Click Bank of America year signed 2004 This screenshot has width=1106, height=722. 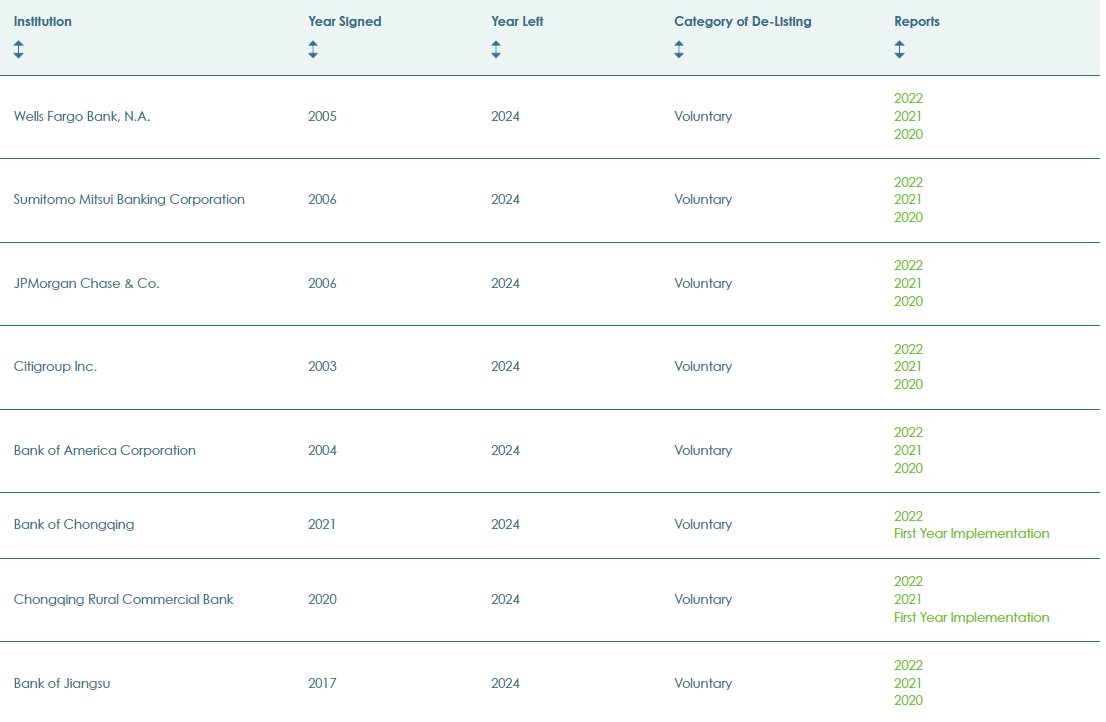point(322,451)
